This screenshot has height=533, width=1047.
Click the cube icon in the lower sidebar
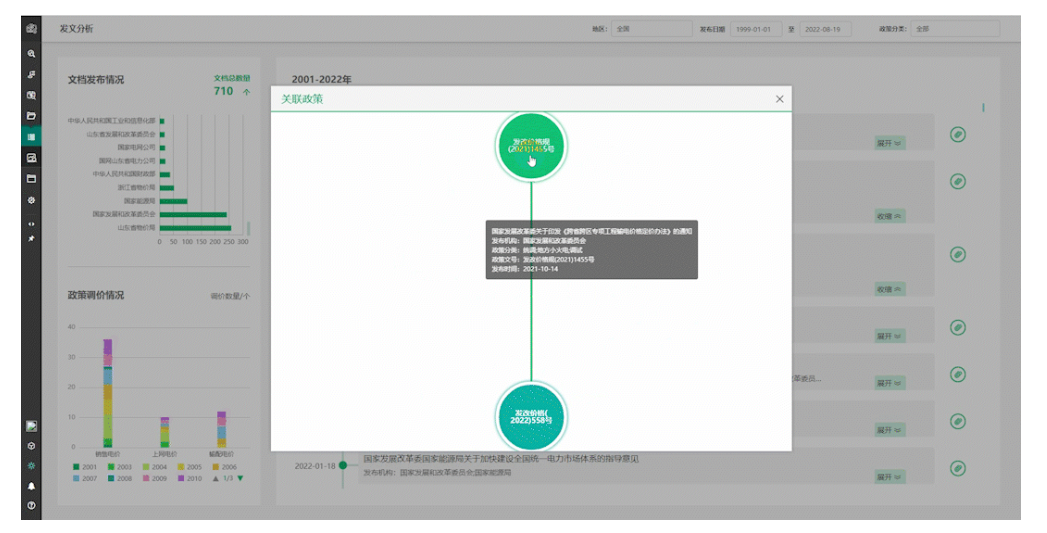pyautogui.click(x=32, y=446)
